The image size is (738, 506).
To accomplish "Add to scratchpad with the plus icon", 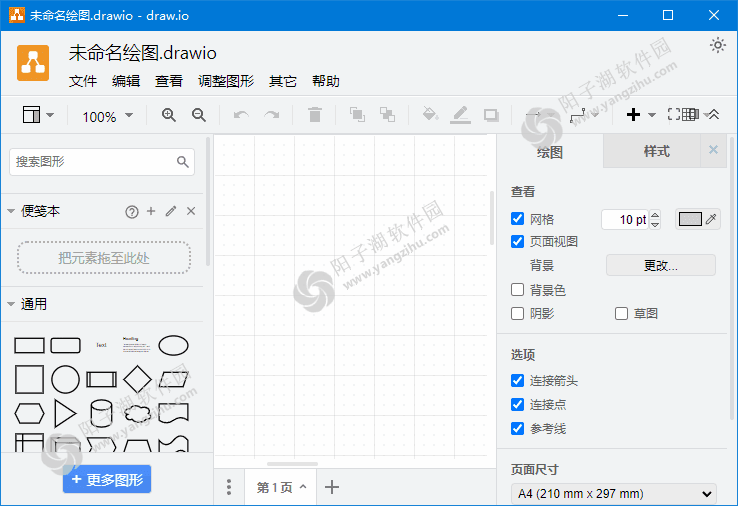I will pos(151,211).
